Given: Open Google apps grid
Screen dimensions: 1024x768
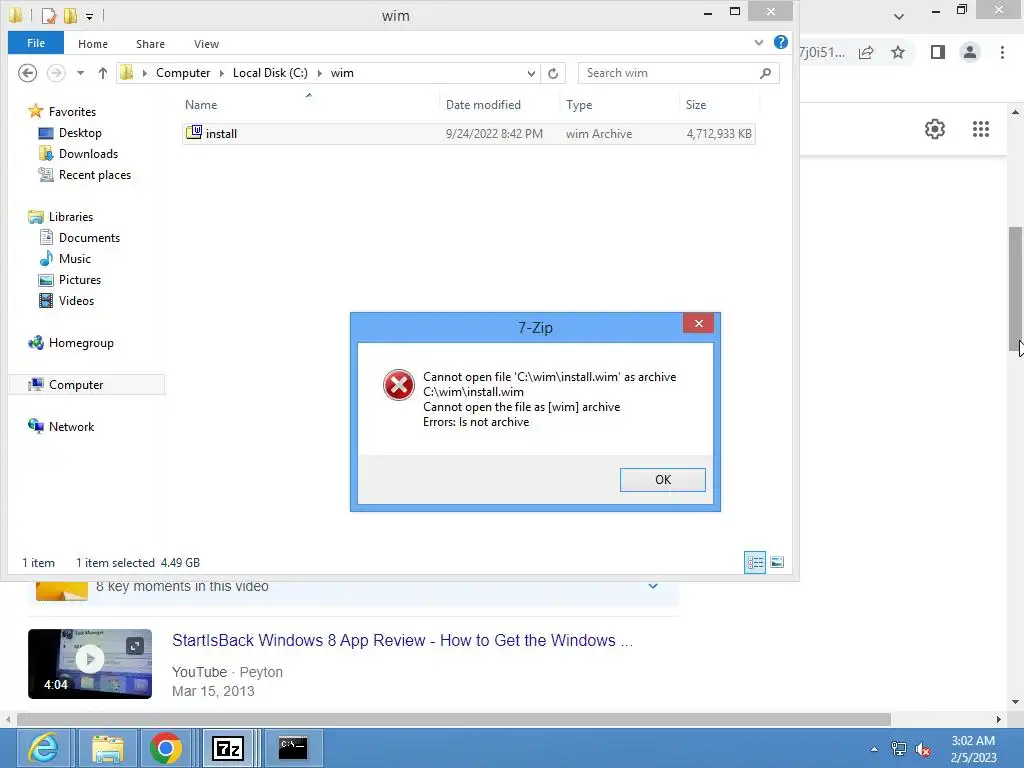Looking at the screenshot, I should (x=981, y=129).
